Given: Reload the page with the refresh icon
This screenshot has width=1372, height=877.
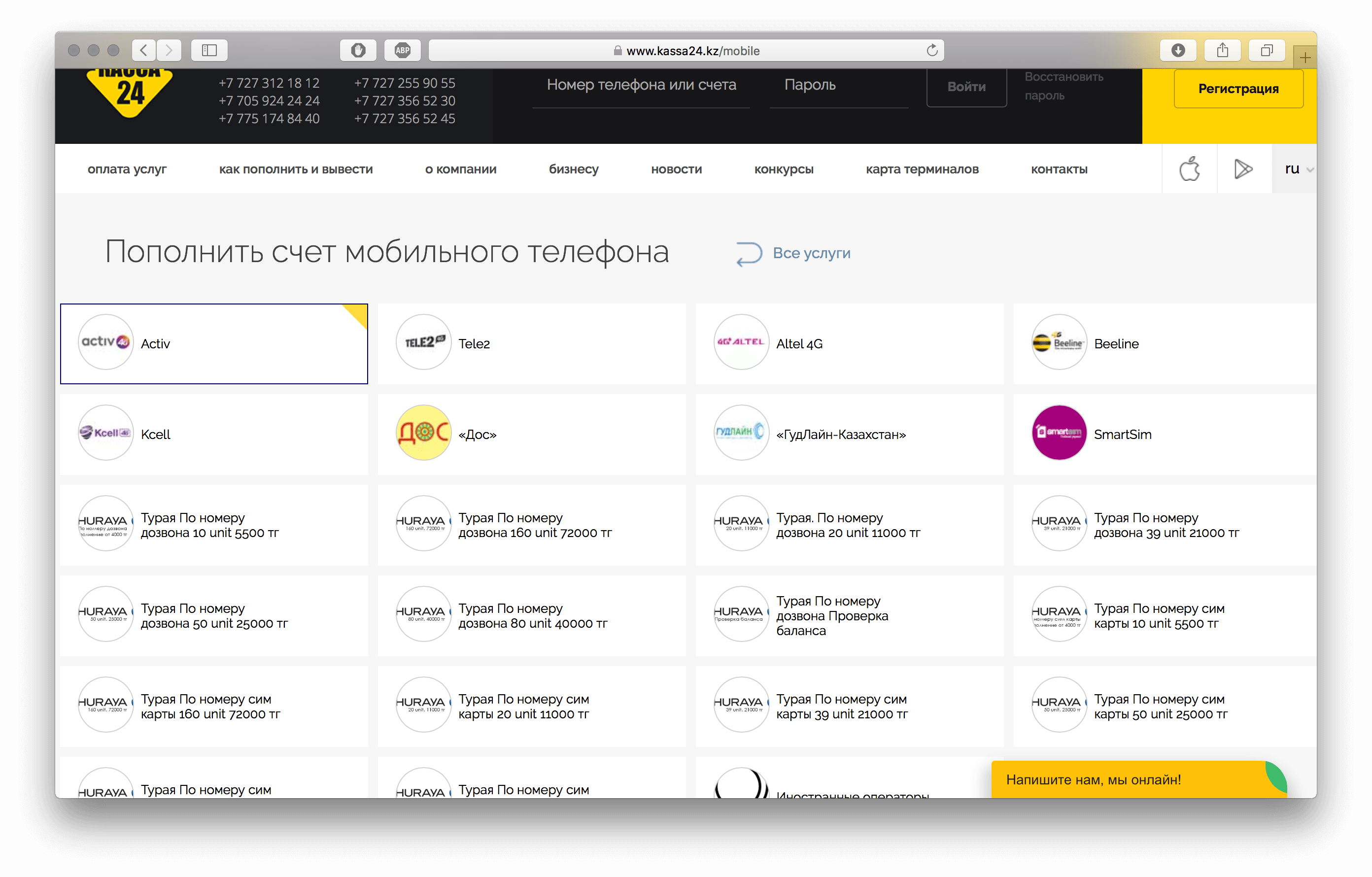Looking at the screenshot, I should tap(932, 50).
